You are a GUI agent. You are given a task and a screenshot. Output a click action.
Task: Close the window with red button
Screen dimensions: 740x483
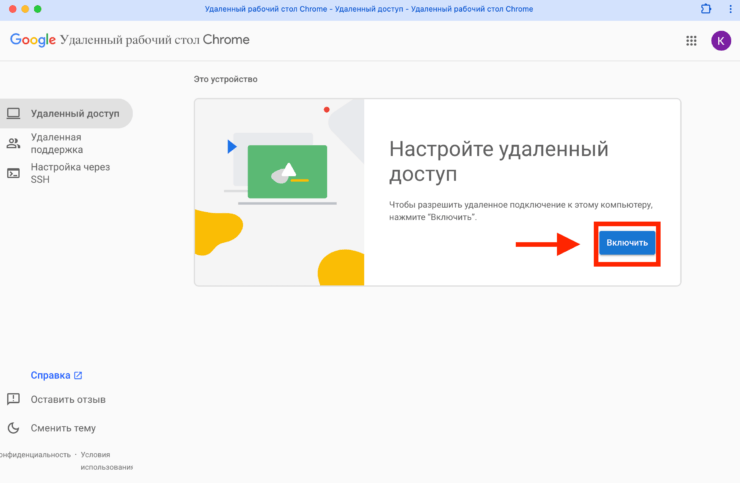(x=13, y=9)
